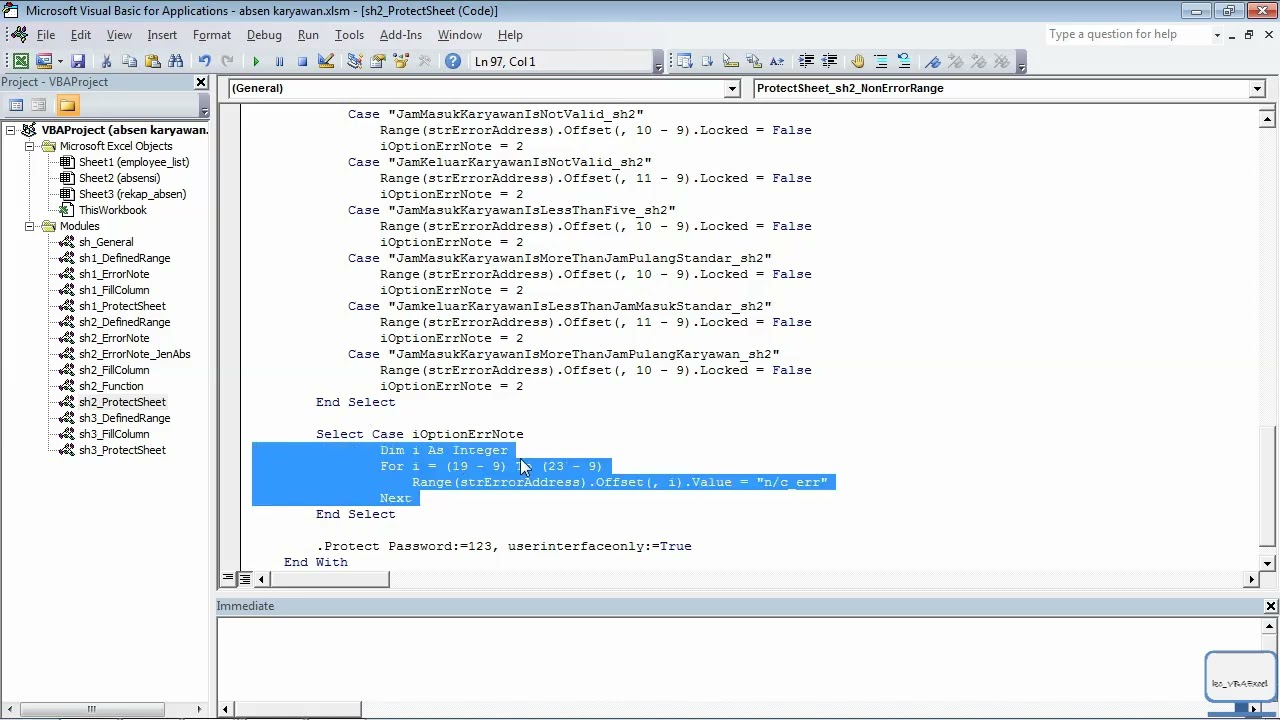
Task: Select ThisWorkbook in project tree
Action: click(x=112, y=210)
